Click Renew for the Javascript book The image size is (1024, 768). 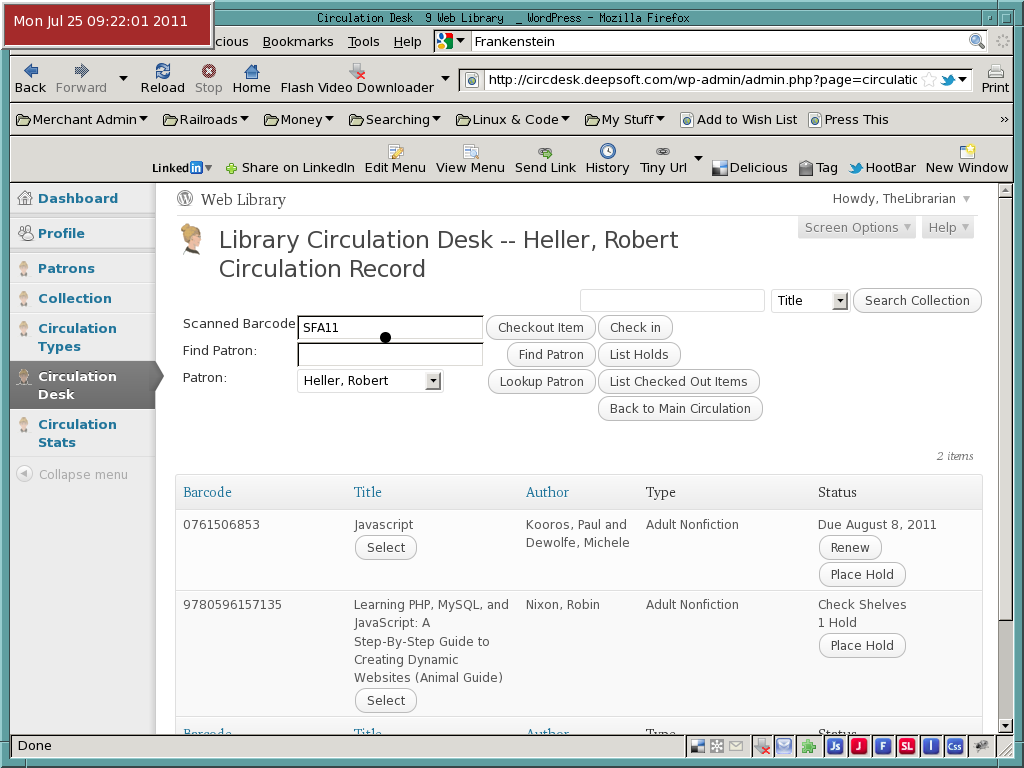tap(850, 548)
